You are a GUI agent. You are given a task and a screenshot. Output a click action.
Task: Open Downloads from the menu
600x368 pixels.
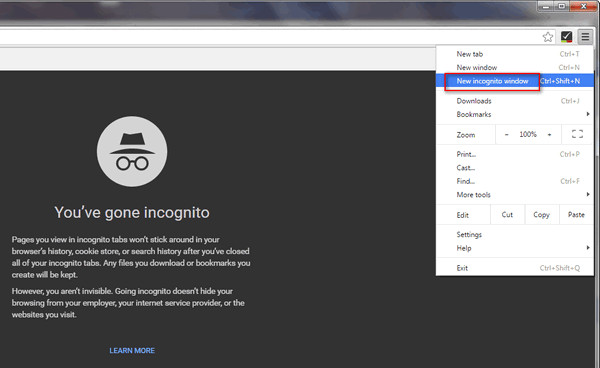(x=515, y=101)
